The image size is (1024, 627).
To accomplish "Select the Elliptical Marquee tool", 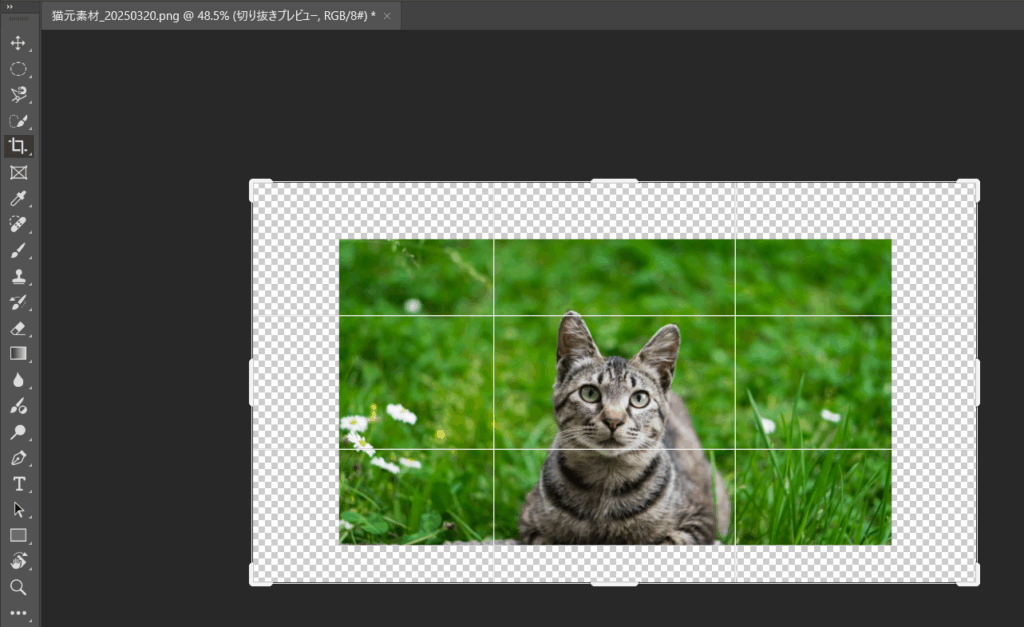I will [18, 69].
